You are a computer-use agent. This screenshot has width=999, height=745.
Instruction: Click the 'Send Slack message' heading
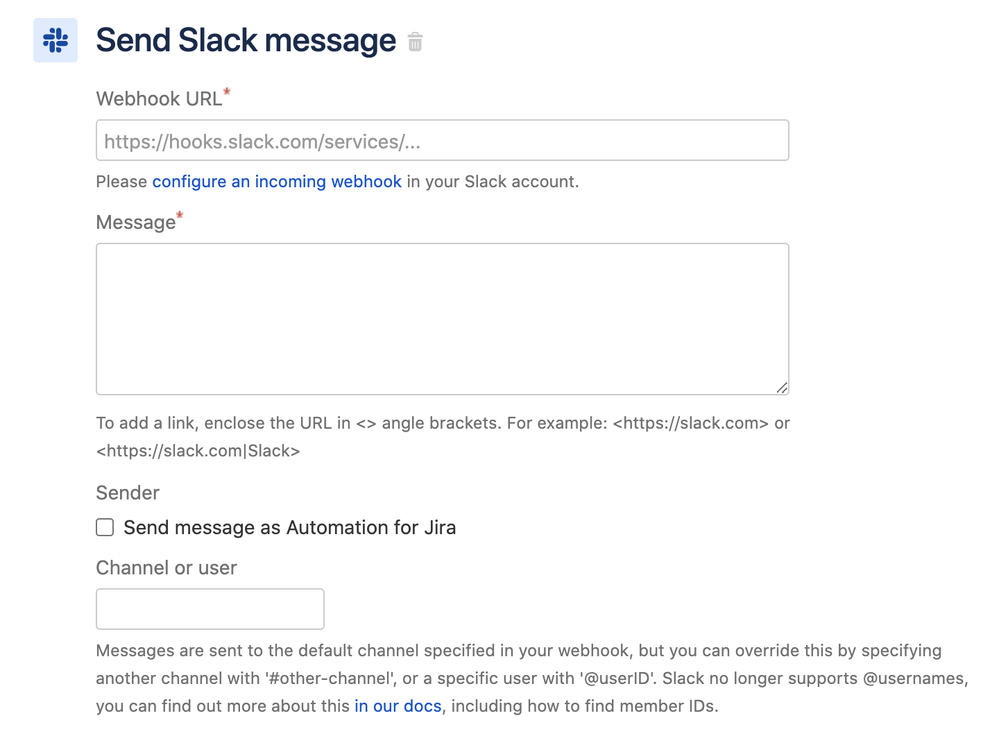(246, 41)
